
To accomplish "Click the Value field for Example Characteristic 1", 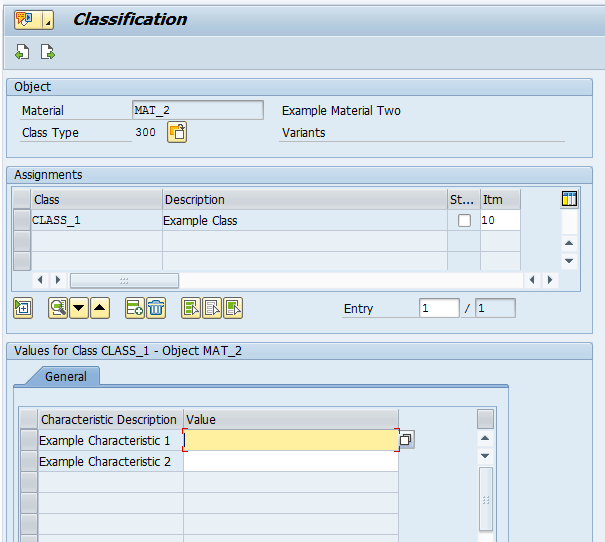I will [291, 440].
